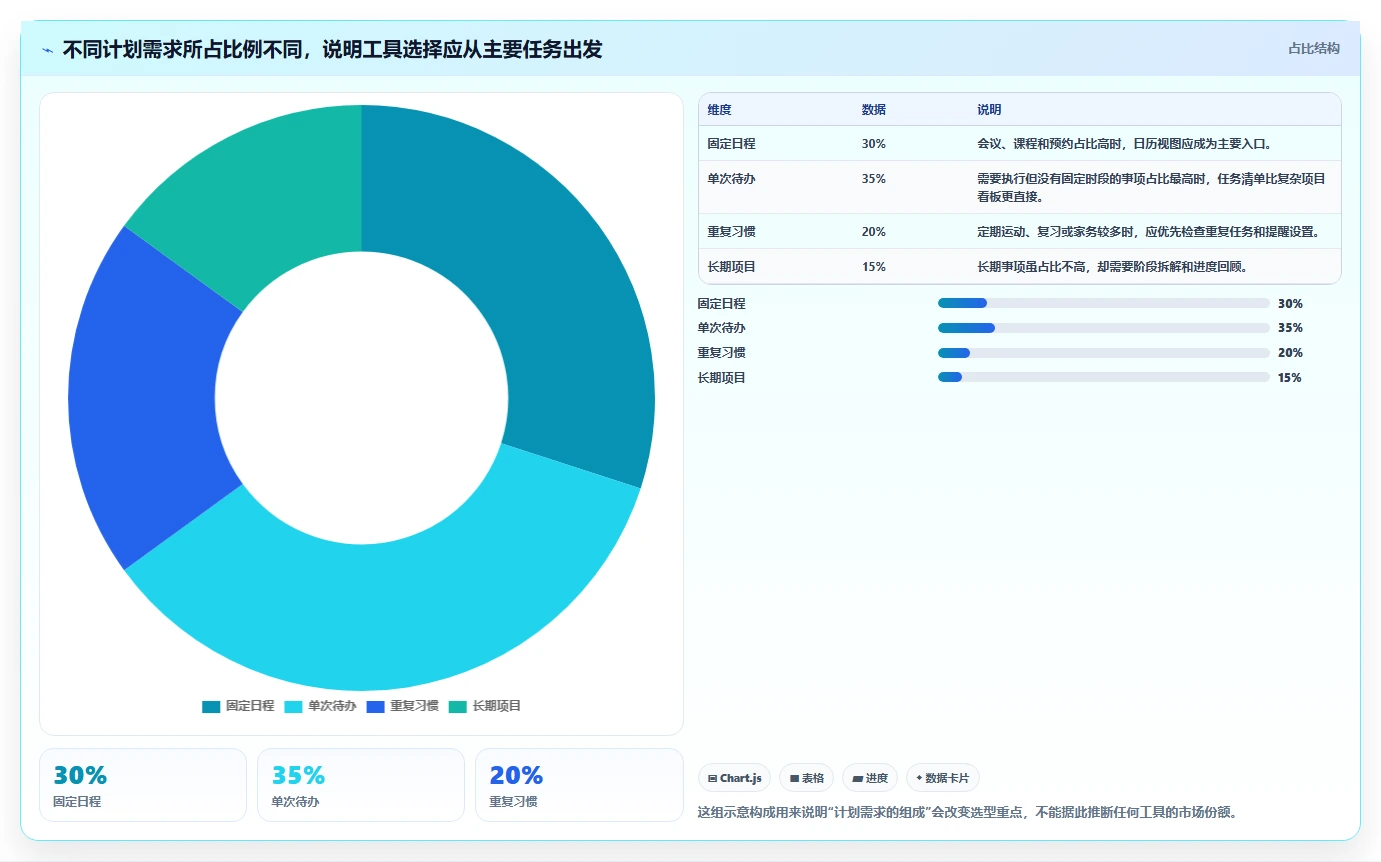
Task: Select the Chart.js tag chip
Action: 734,778
